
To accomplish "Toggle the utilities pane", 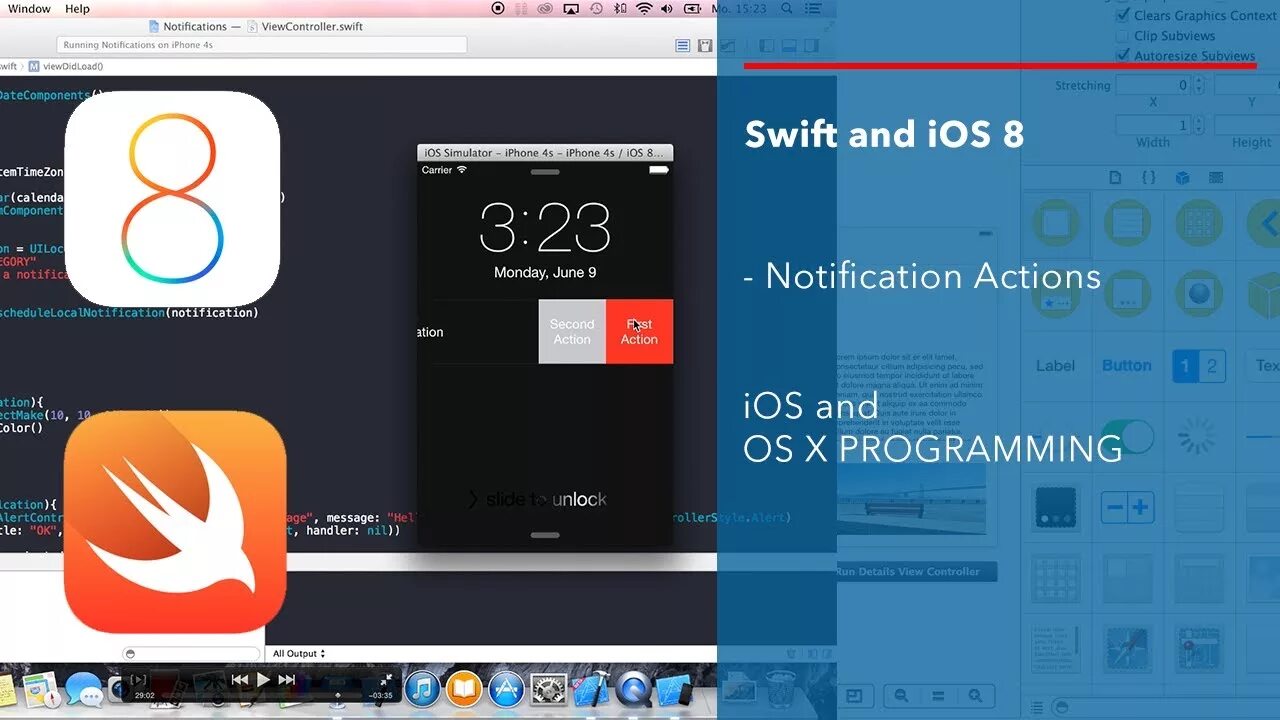I will coord(811,45).
